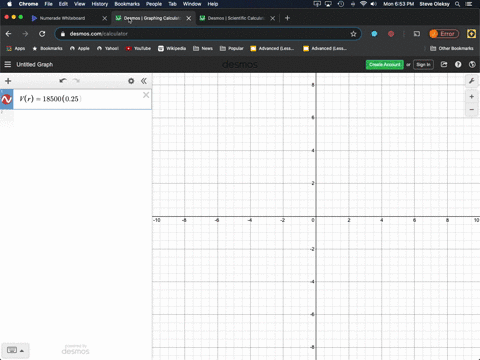Open the Apple menu
Viewport: 480px width, 360px height.
coord(9,4)
